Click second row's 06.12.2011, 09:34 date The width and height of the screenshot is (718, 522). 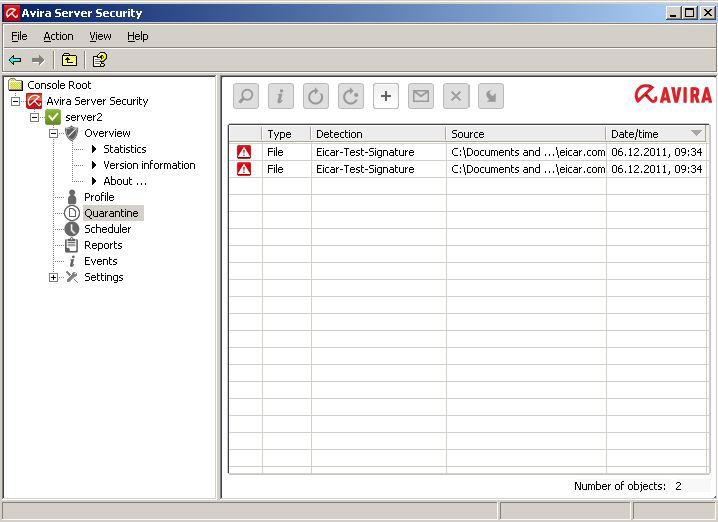pos(657,169)
